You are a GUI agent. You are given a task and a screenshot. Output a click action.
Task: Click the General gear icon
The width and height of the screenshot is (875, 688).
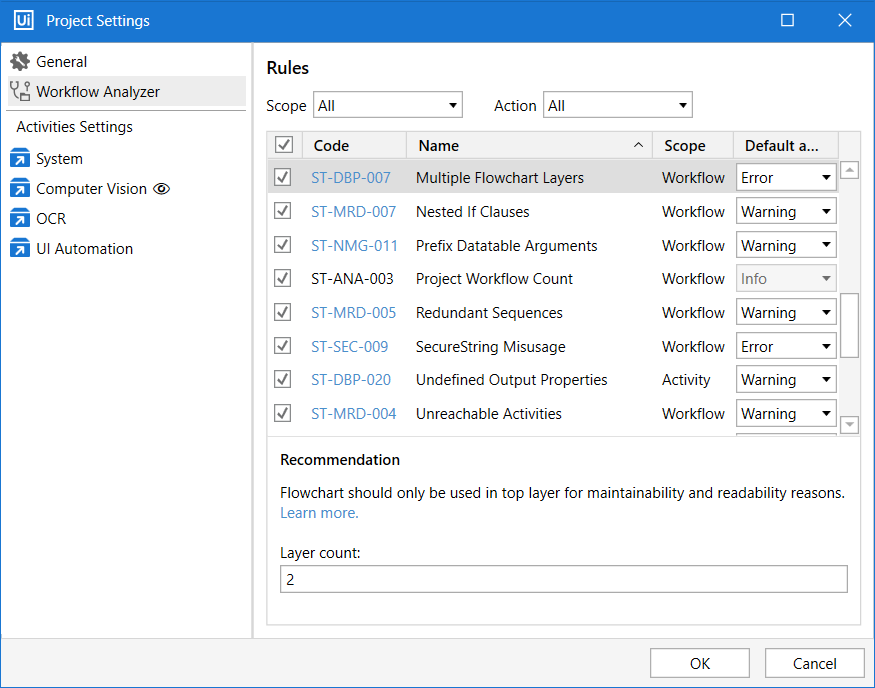coord(20,62)
